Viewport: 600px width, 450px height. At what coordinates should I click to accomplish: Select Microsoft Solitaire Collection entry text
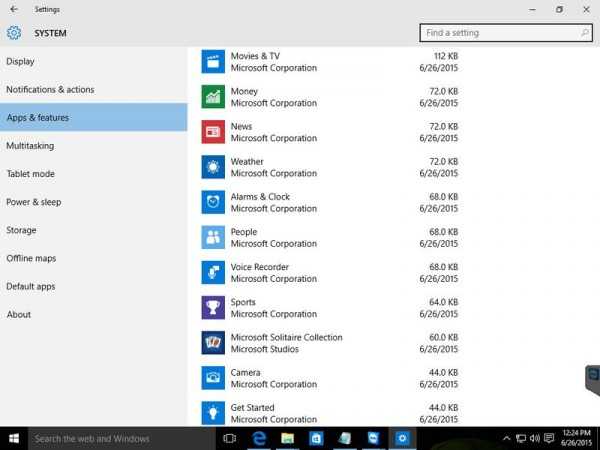(x=287, y=338)
